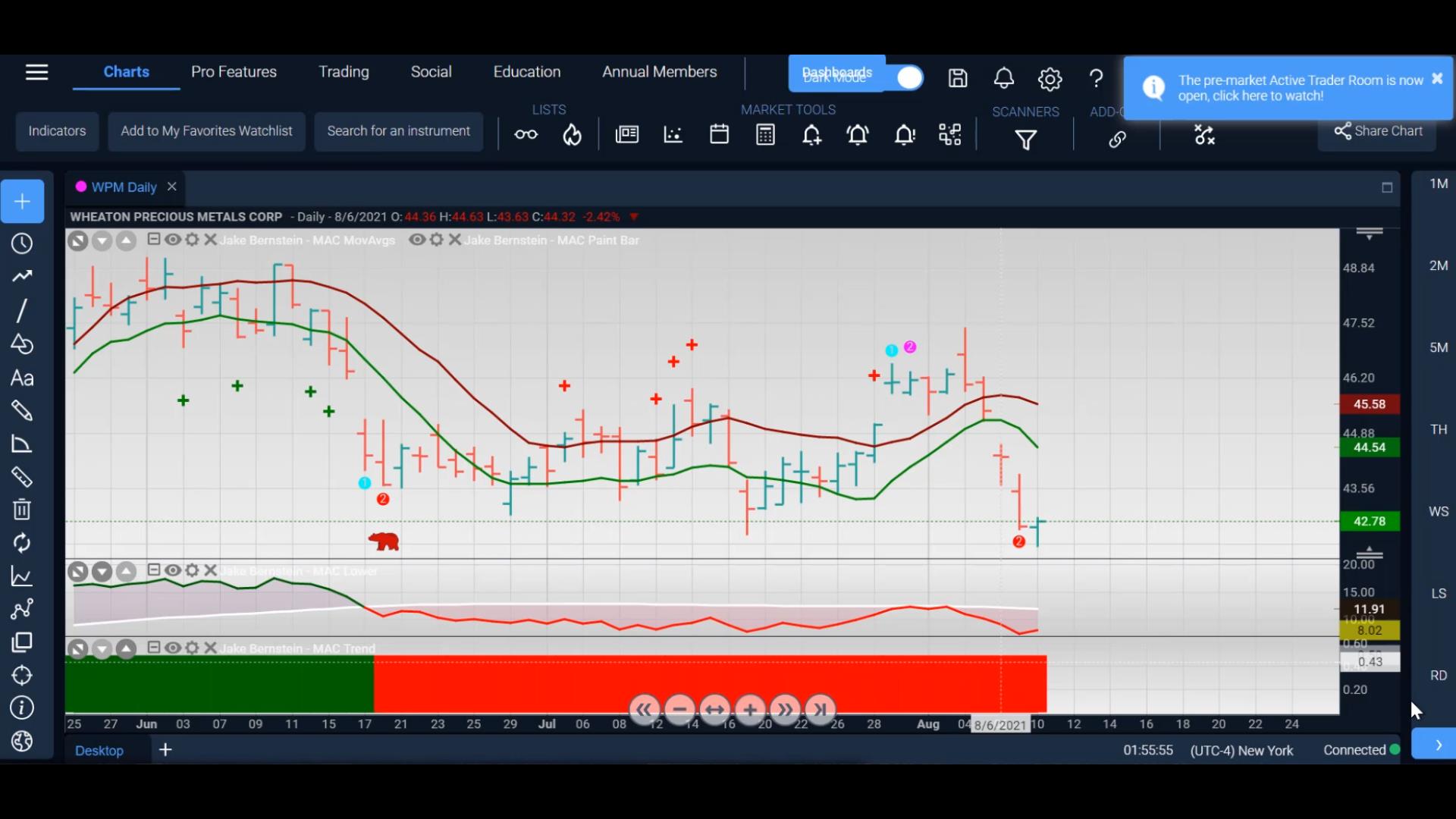Viewport: 1456px width, 819px height.
Task: Open settings gear for MAC Paint Bar indicator
Action: point(436,240)
